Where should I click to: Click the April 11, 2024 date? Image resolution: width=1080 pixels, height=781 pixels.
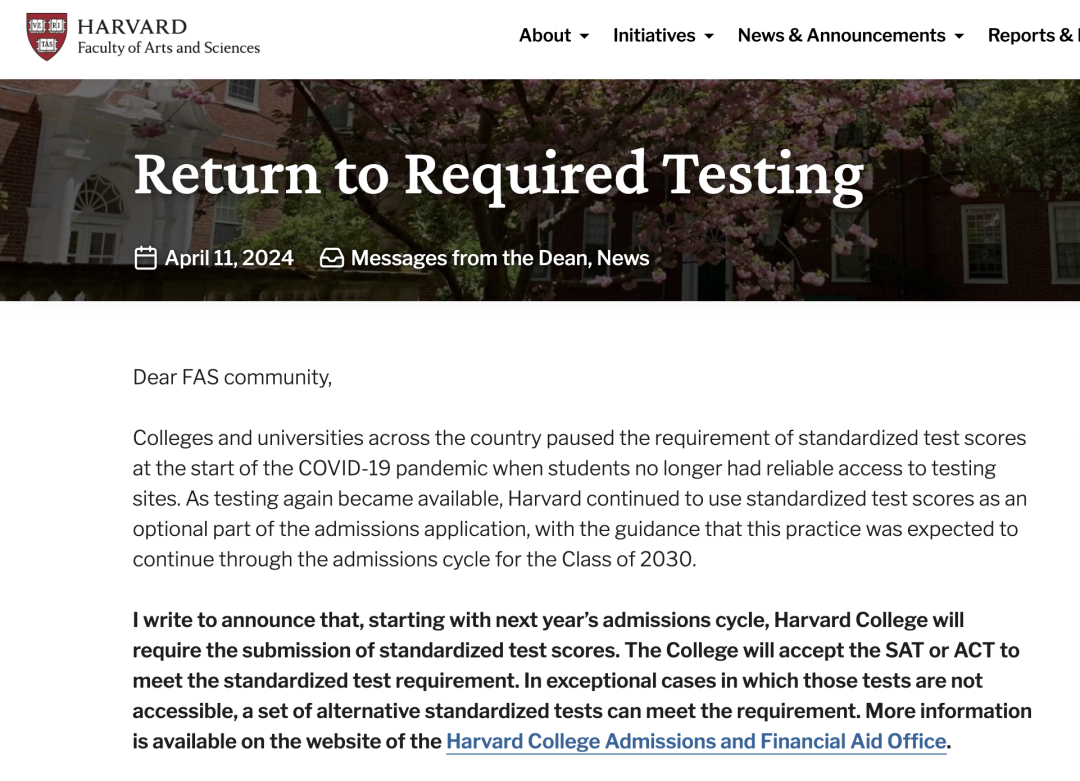229,258
